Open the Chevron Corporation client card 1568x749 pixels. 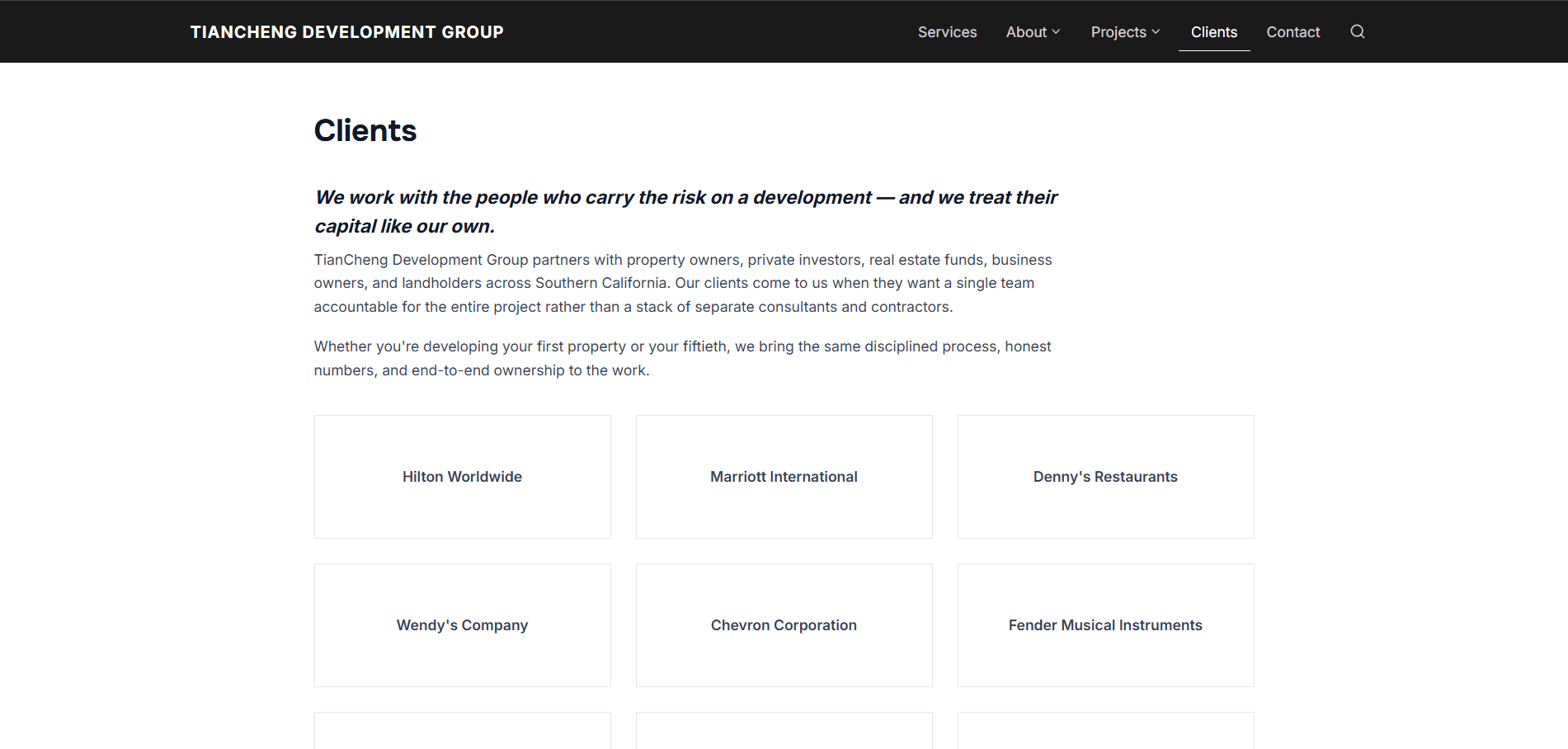(784, 625)
